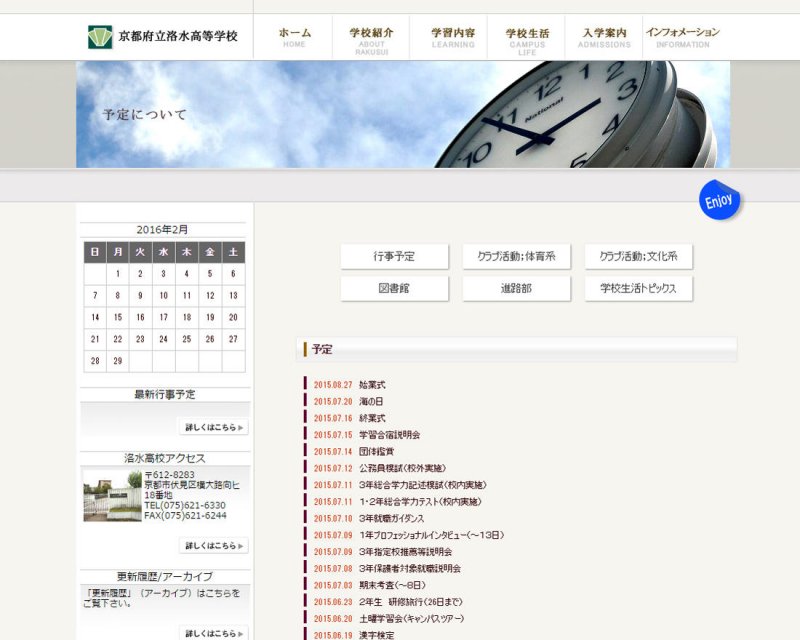
Task: Click the blue Enjoy badge
Action: (719, 200)
